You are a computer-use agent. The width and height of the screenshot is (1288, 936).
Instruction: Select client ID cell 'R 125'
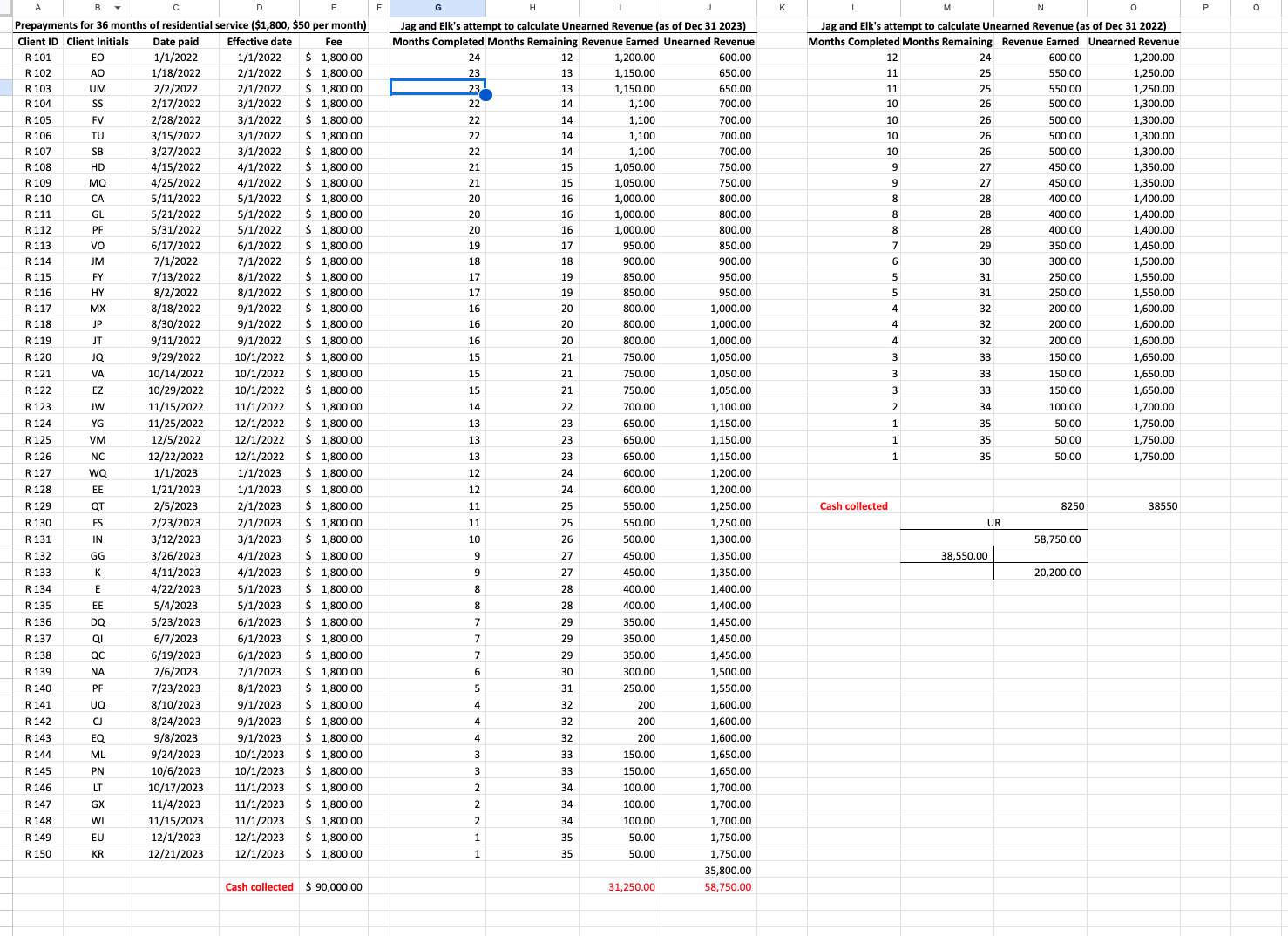point(38,439)
